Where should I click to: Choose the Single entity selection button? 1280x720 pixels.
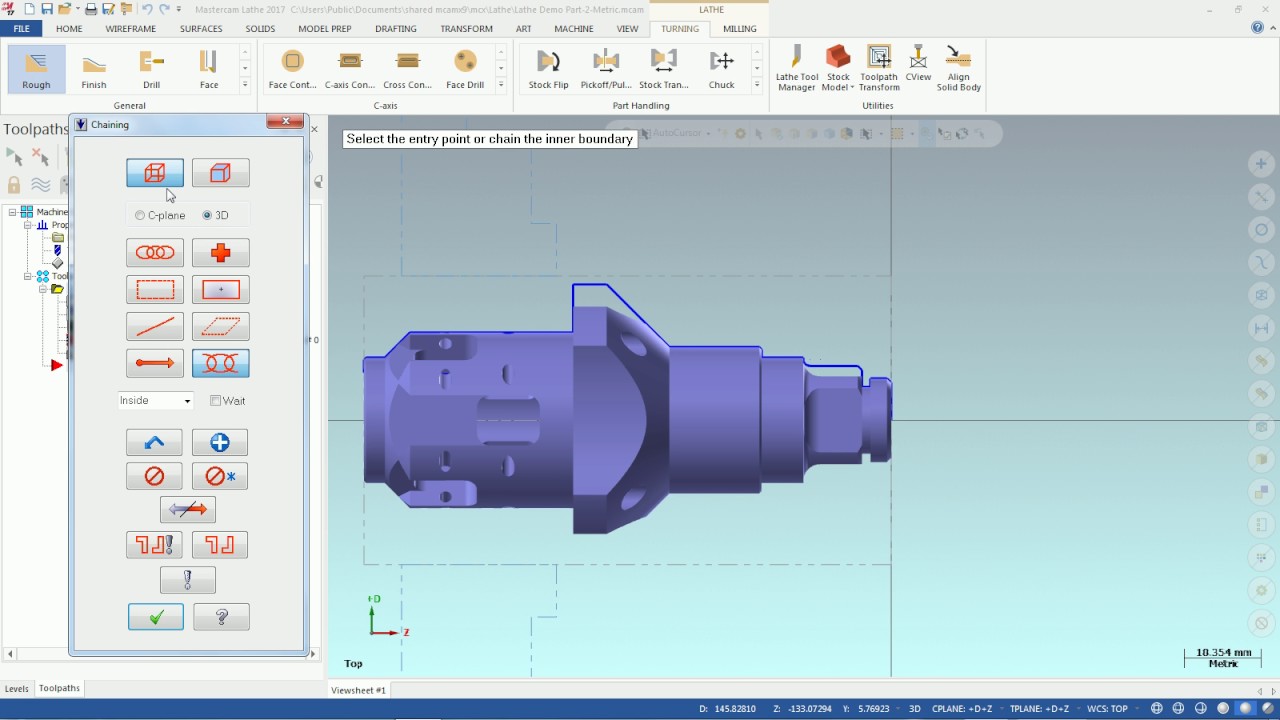point(155,327)
